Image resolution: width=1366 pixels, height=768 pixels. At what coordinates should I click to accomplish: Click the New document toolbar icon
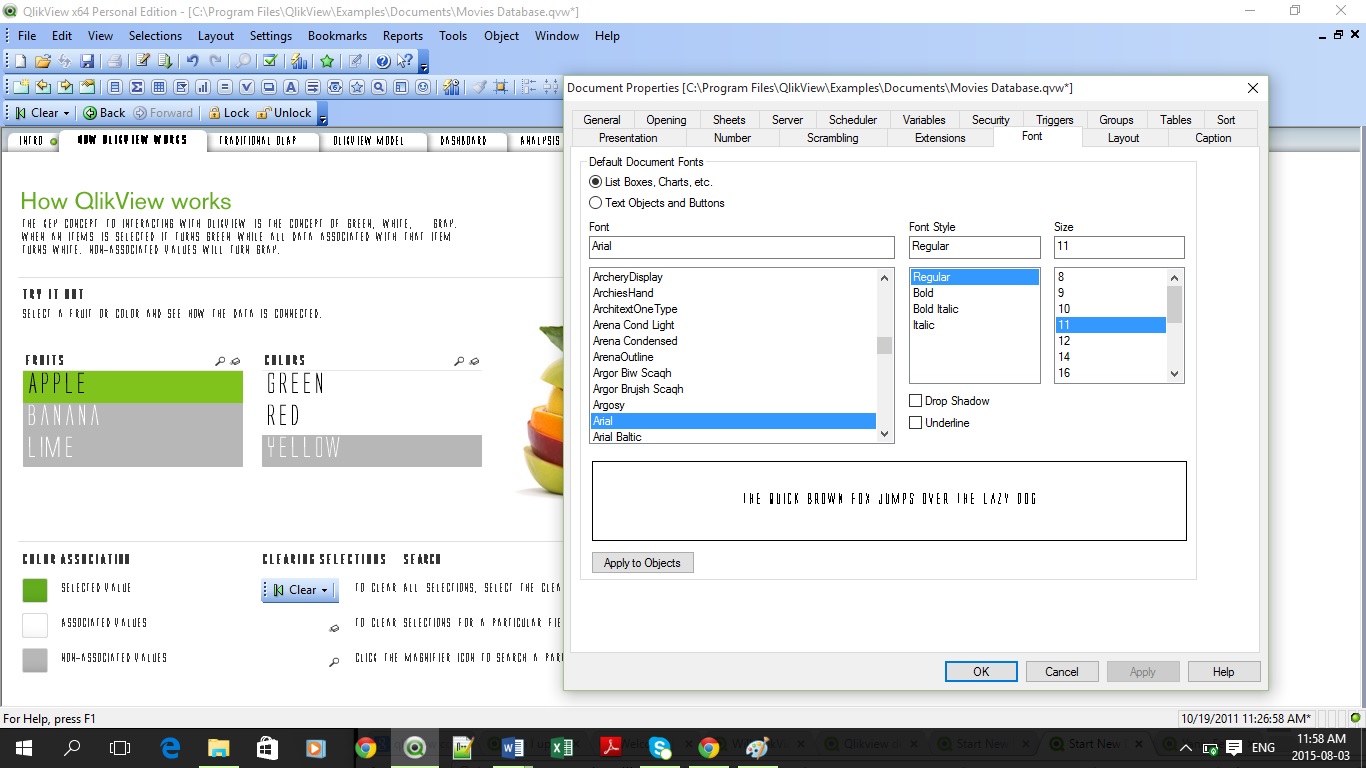point(20,61)
